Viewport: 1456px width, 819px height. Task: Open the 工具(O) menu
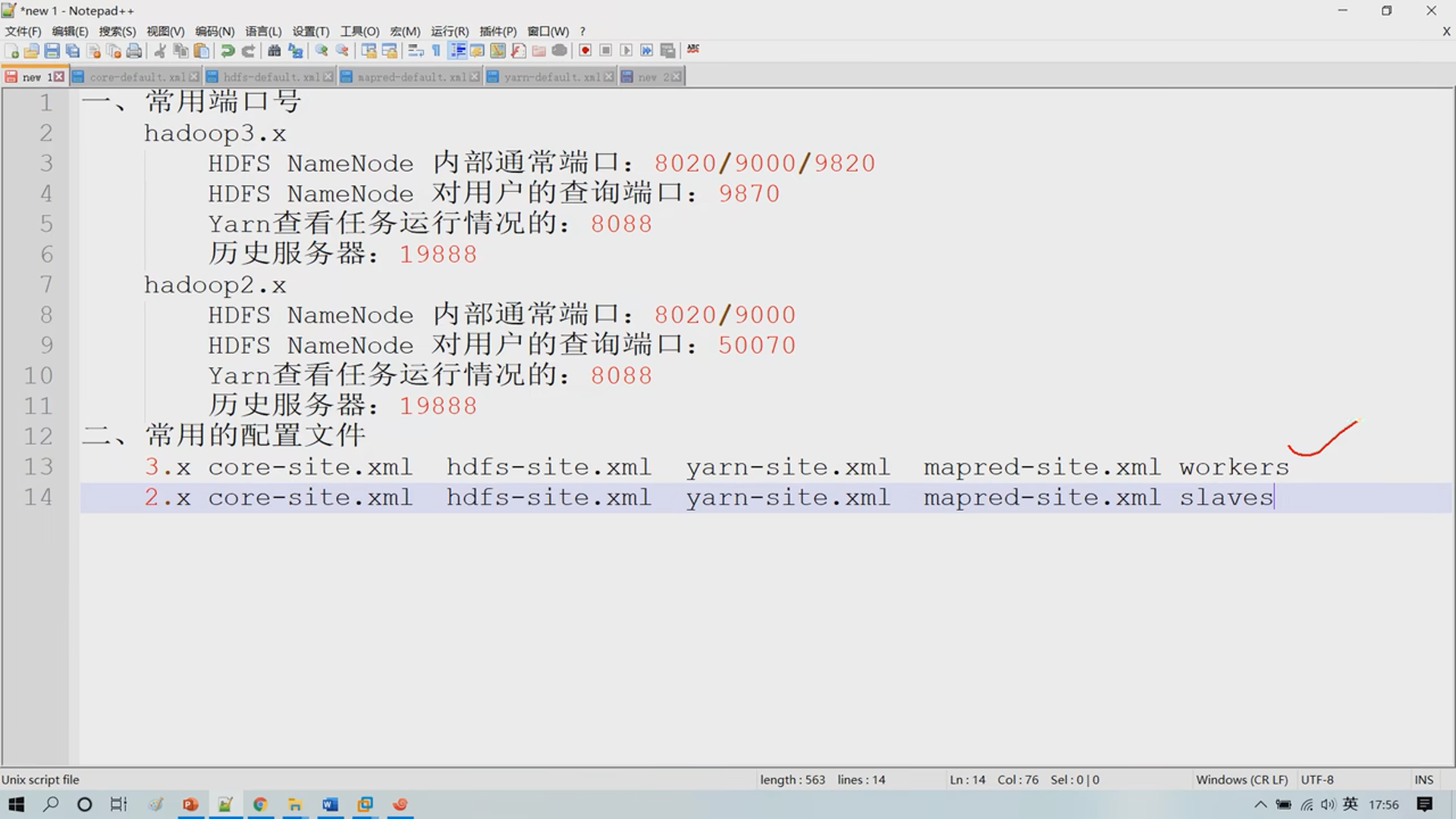click(x=359, y=31)
